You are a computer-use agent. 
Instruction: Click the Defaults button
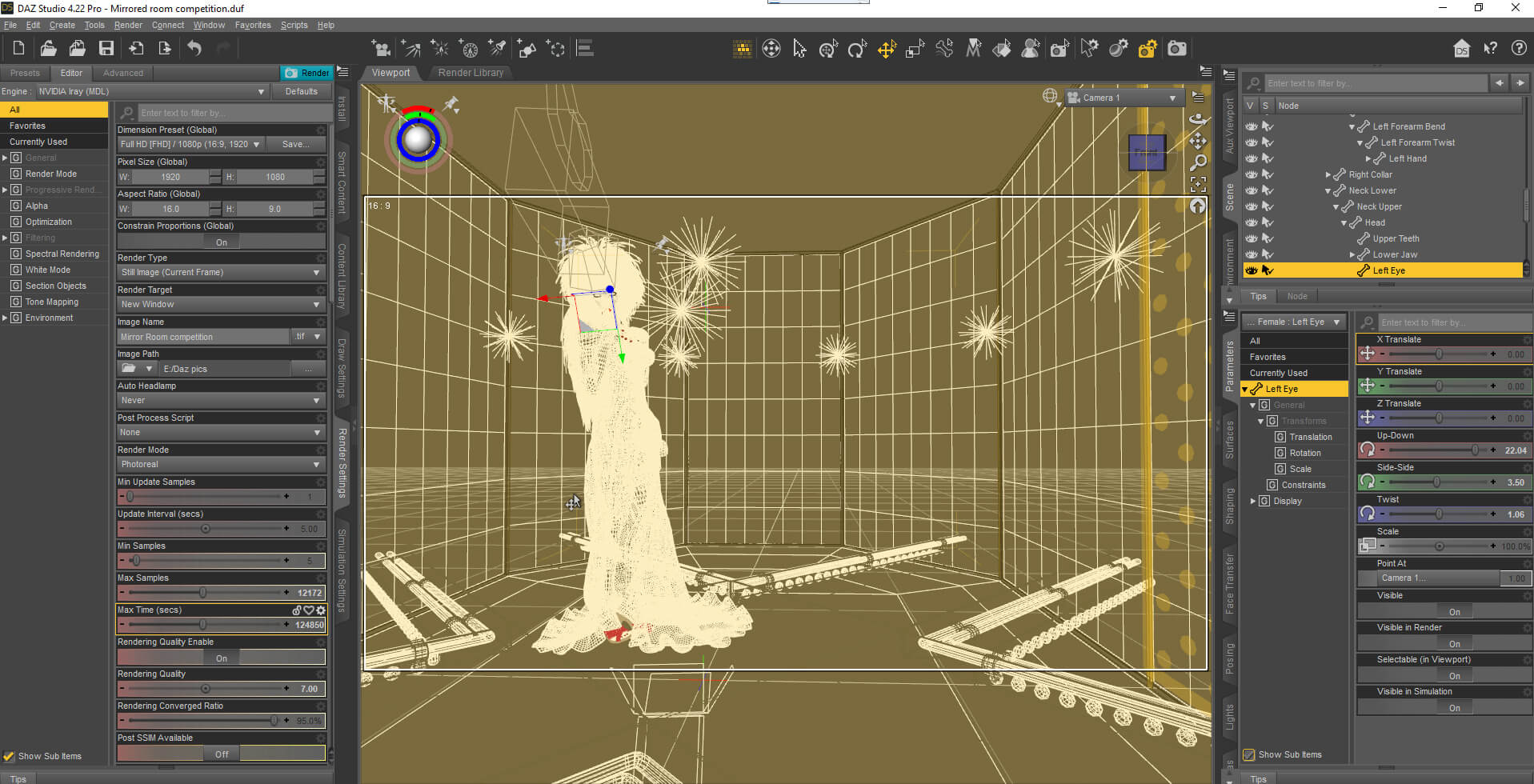[301, 91]
